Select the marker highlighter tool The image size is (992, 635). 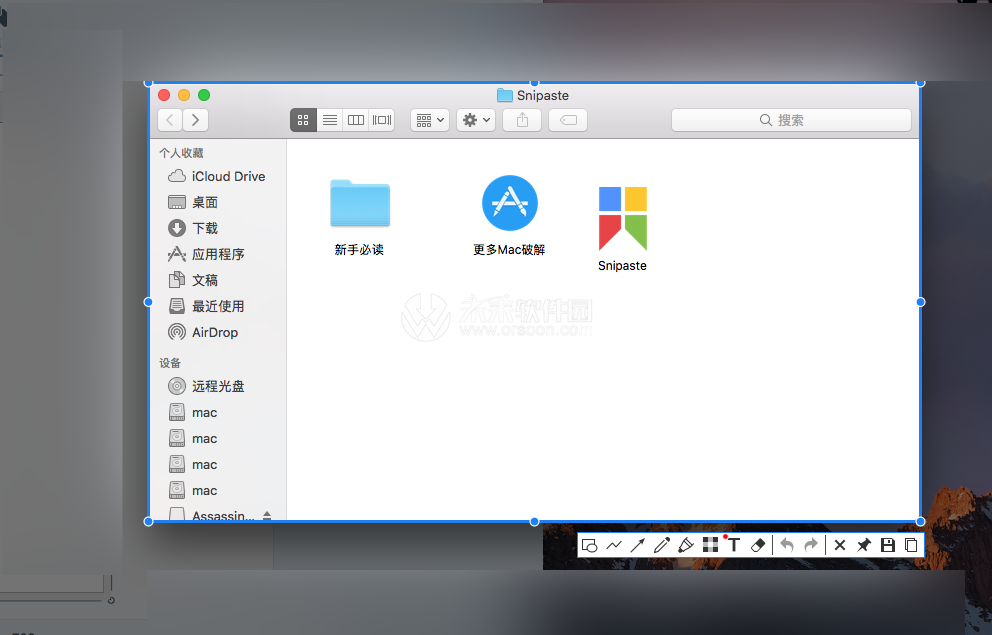point(686,545)
